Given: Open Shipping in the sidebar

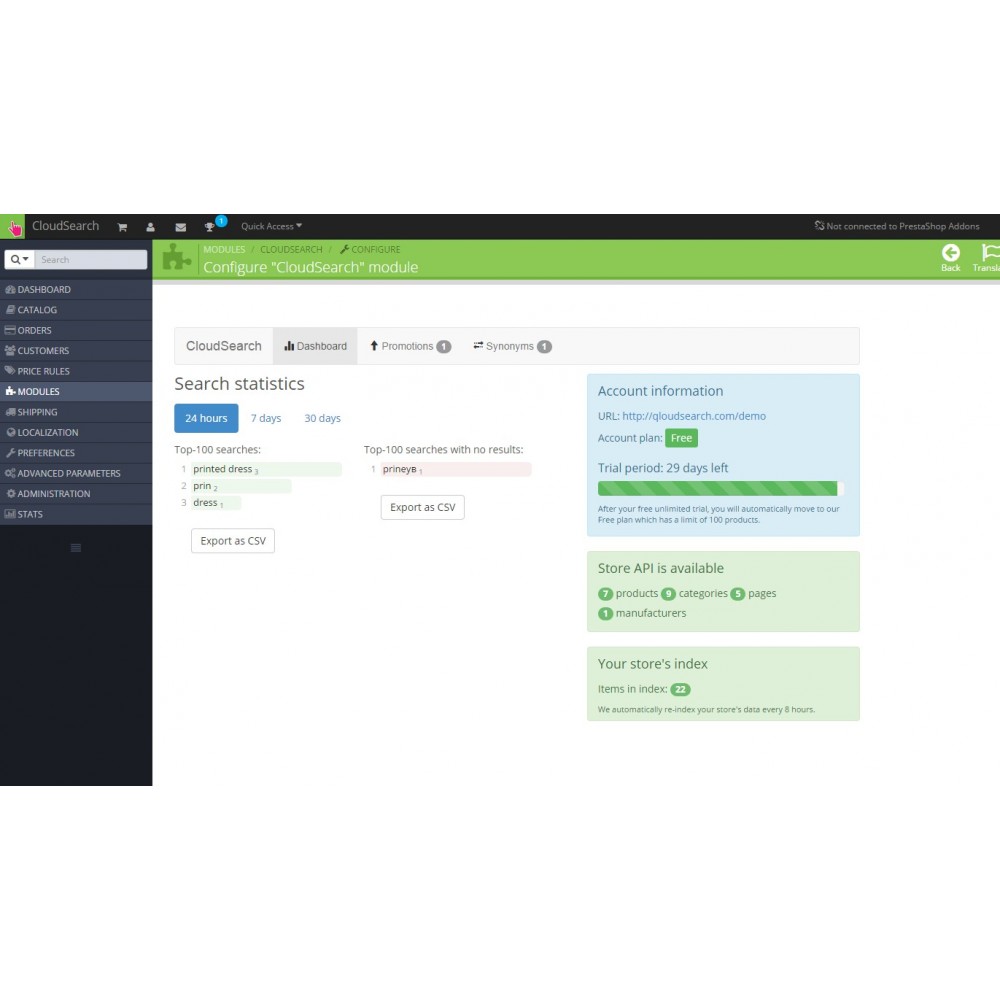Looking at the screenshot, I should pyautogui.click(x=76, y=412).
